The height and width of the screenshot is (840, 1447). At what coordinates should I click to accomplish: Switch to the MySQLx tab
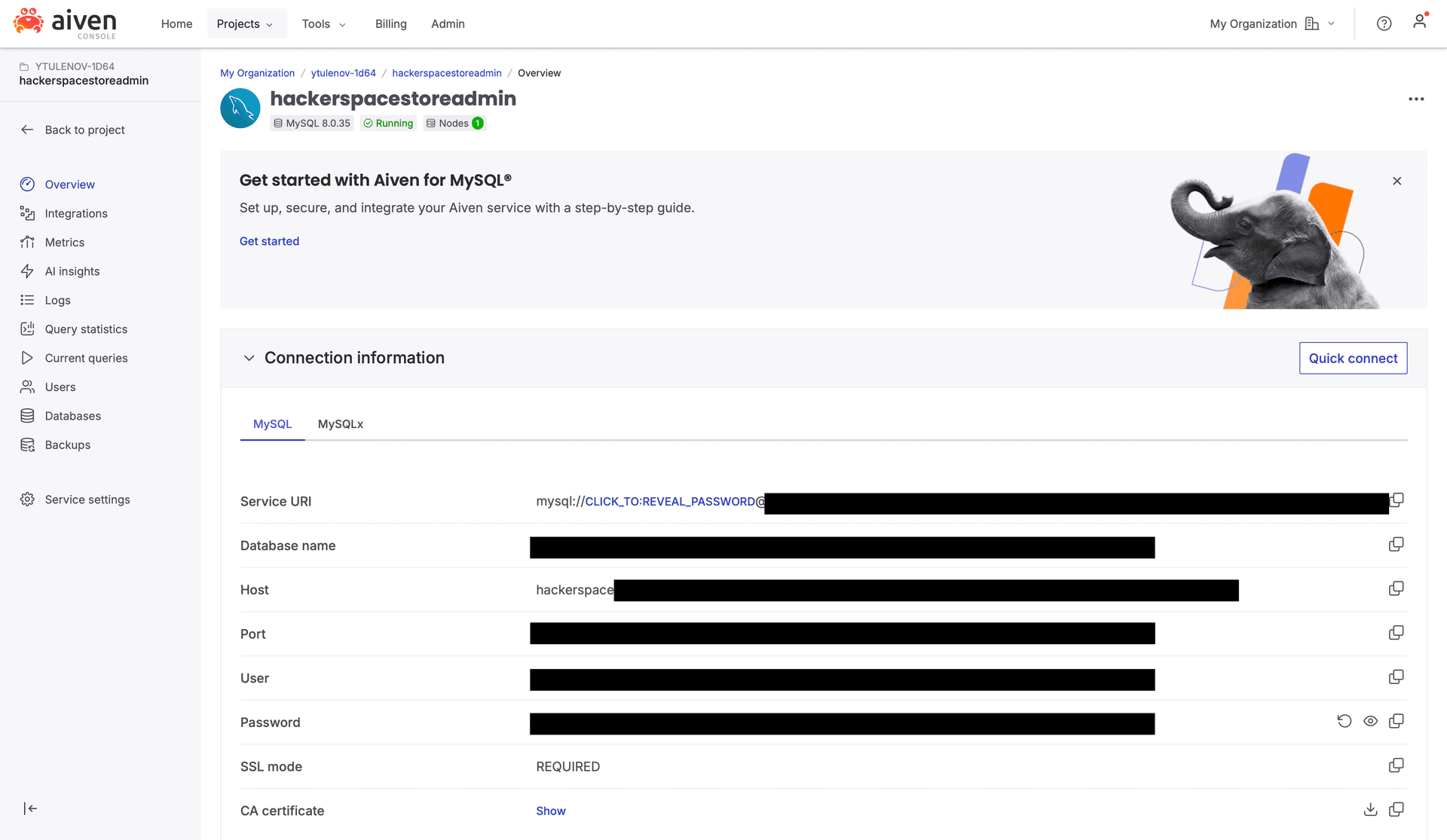click(341, 424)
